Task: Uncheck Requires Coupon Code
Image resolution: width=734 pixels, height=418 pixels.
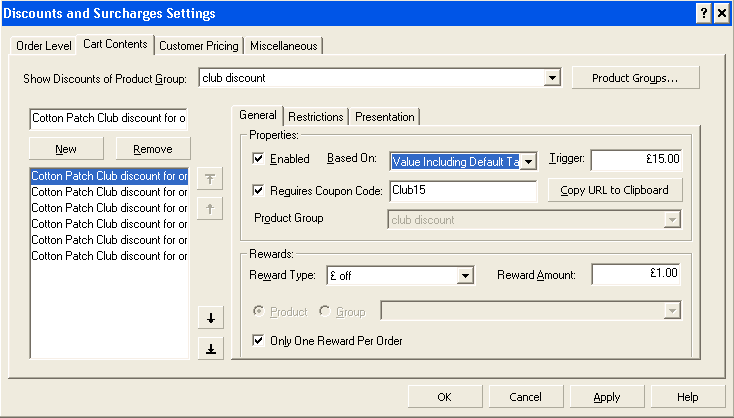Action: (x=258, y=191)
